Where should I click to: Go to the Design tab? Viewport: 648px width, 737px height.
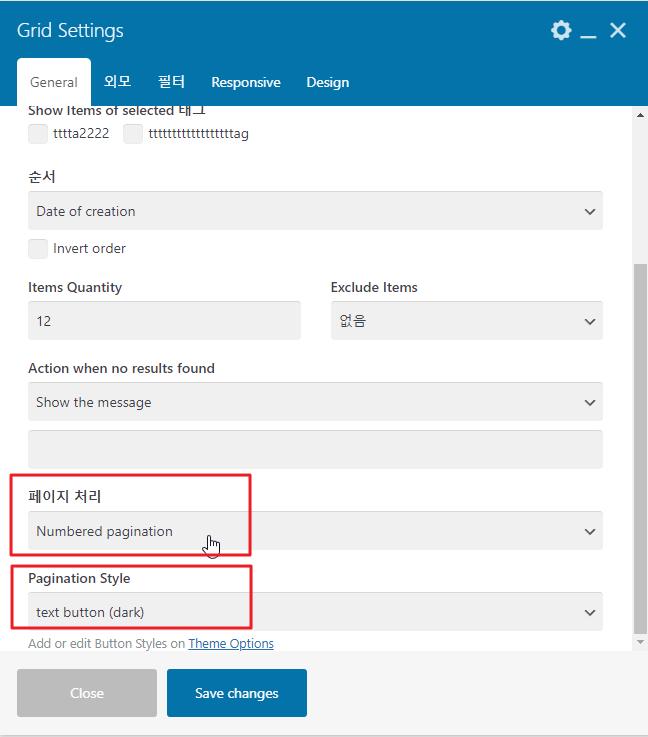(x=328, y=82)
